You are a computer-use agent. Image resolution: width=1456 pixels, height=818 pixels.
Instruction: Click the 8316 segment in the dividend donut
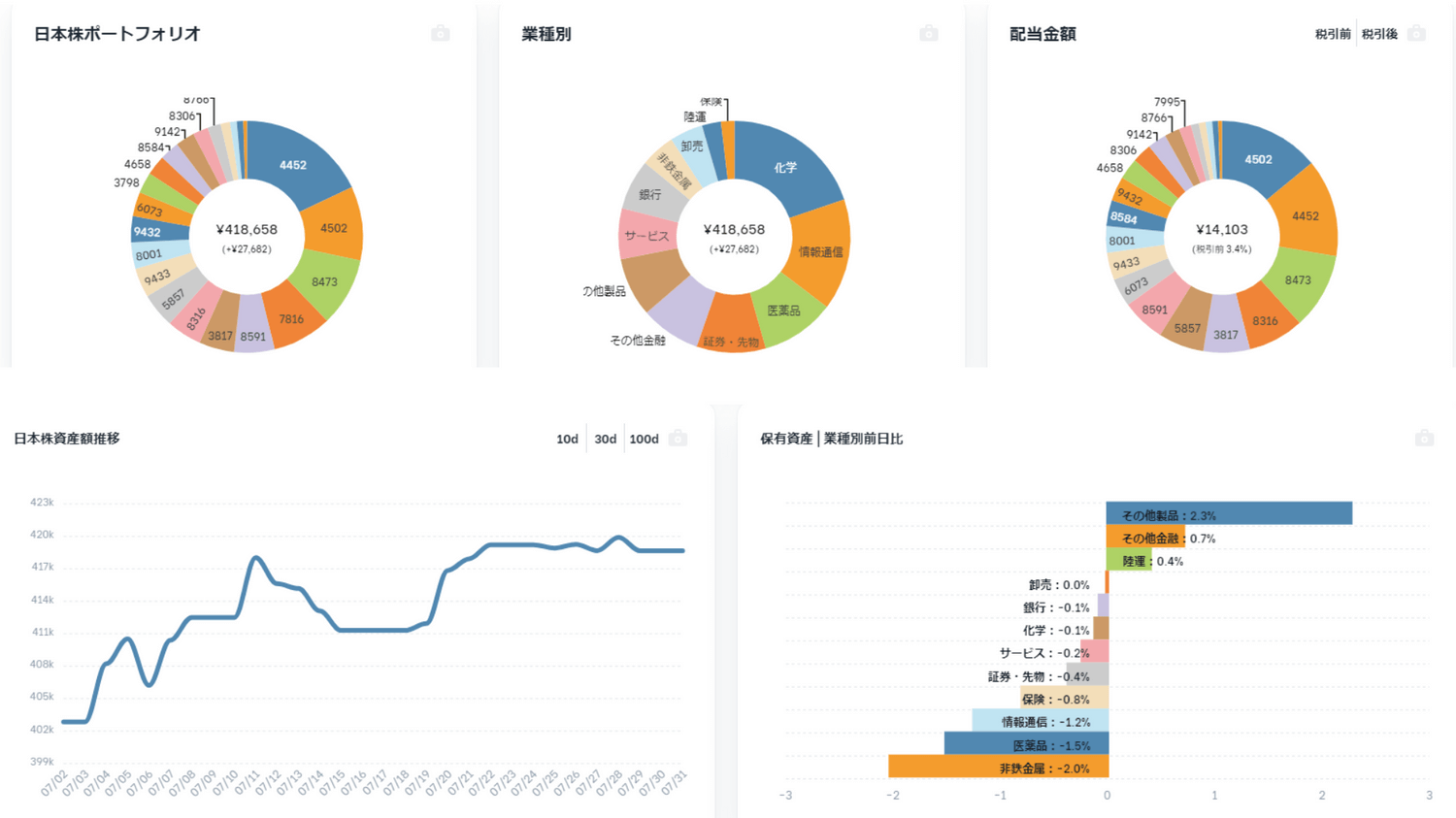coord(1265,320)
